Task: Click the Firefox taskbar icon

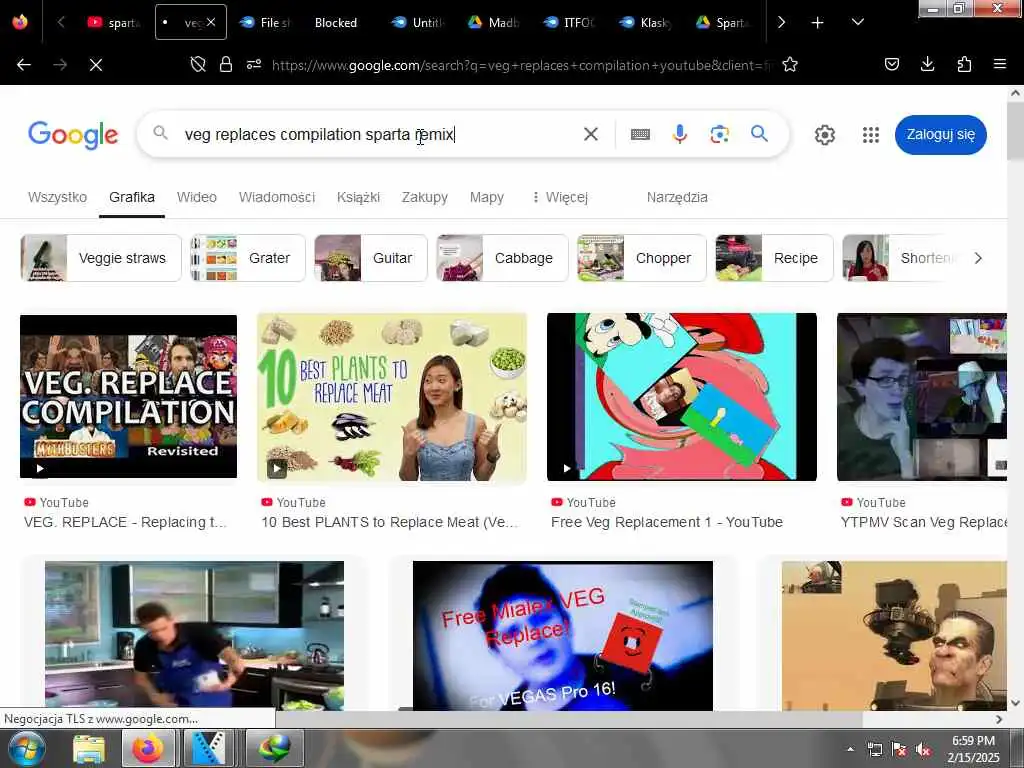Action: tap(148, 748)
